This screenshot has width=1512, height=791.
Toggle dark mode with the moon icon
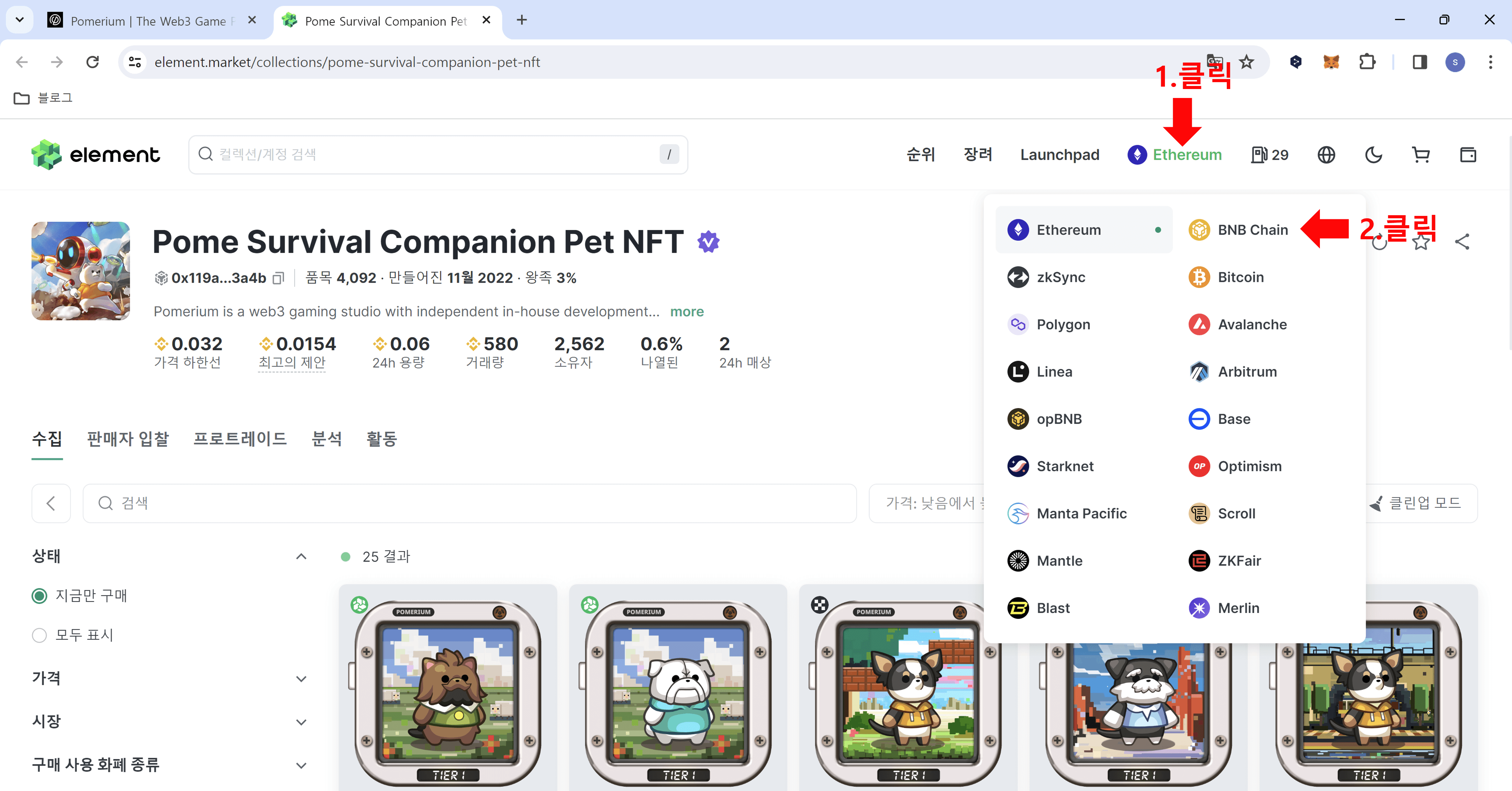(x=1374, y=154)
